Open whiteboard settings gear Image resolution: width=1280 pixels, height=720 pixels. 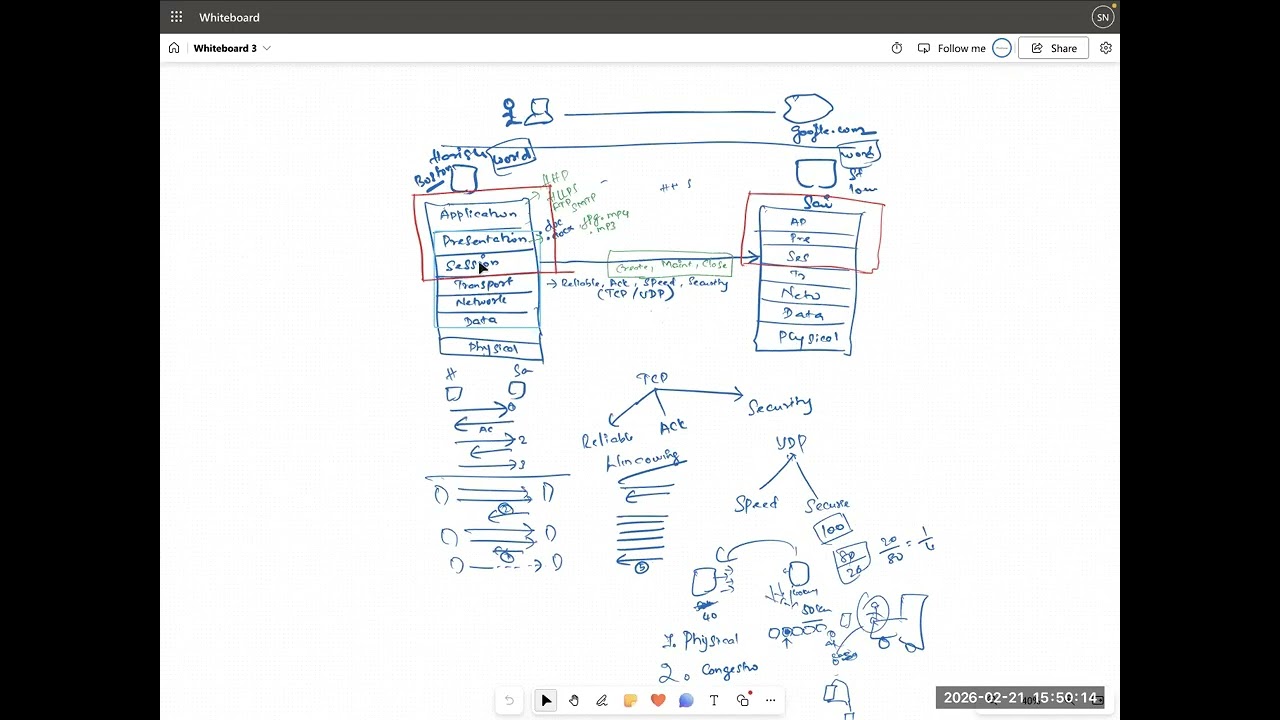[1106, 48]
